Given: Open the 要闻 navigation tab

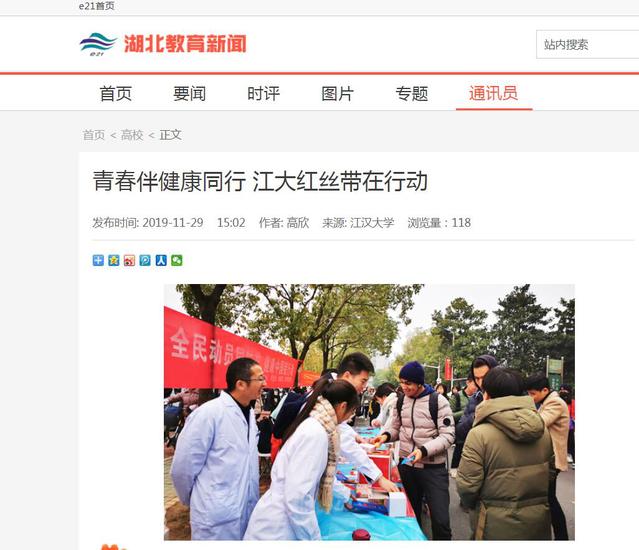Looking at the screenshot, I should click(x=189, y=94).
